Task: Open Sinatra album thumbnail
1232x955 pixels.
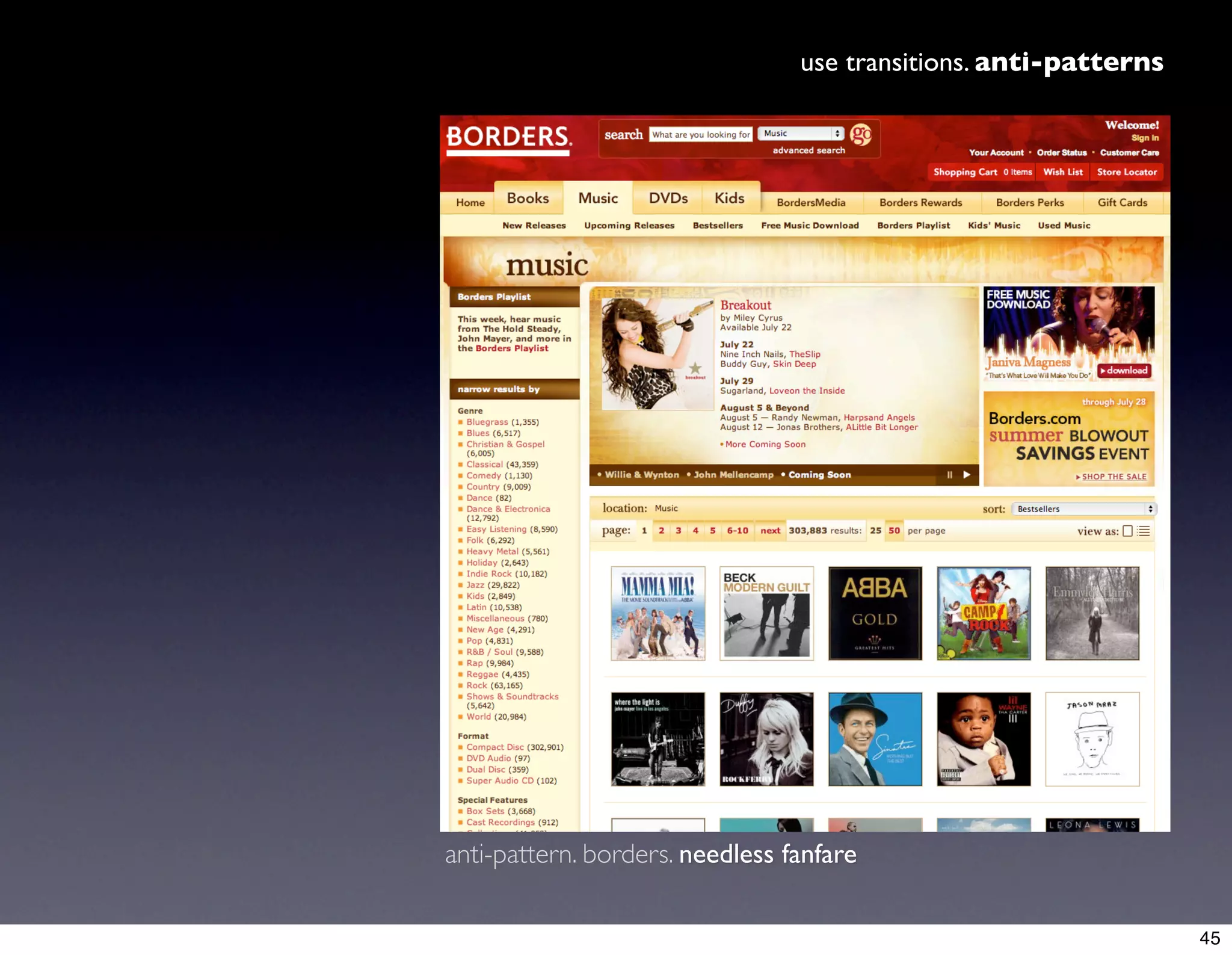Action: click(875, 739)
